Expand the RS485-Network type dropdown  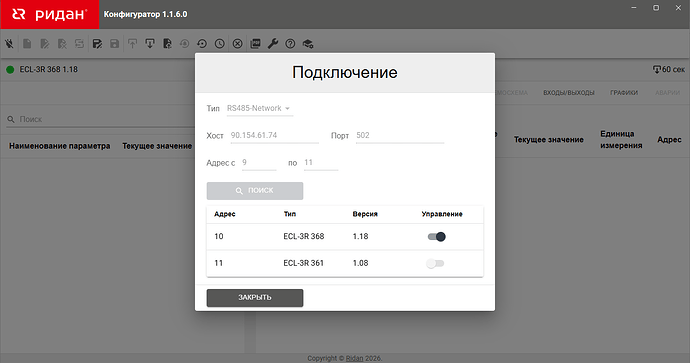[x=260, y=108]
